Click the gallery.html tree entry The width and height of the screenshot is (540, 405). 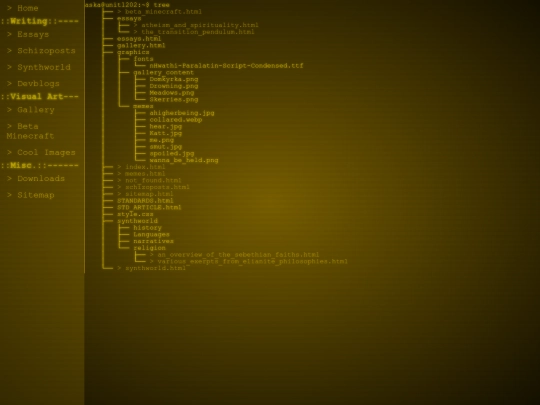[x=141, y=45]
